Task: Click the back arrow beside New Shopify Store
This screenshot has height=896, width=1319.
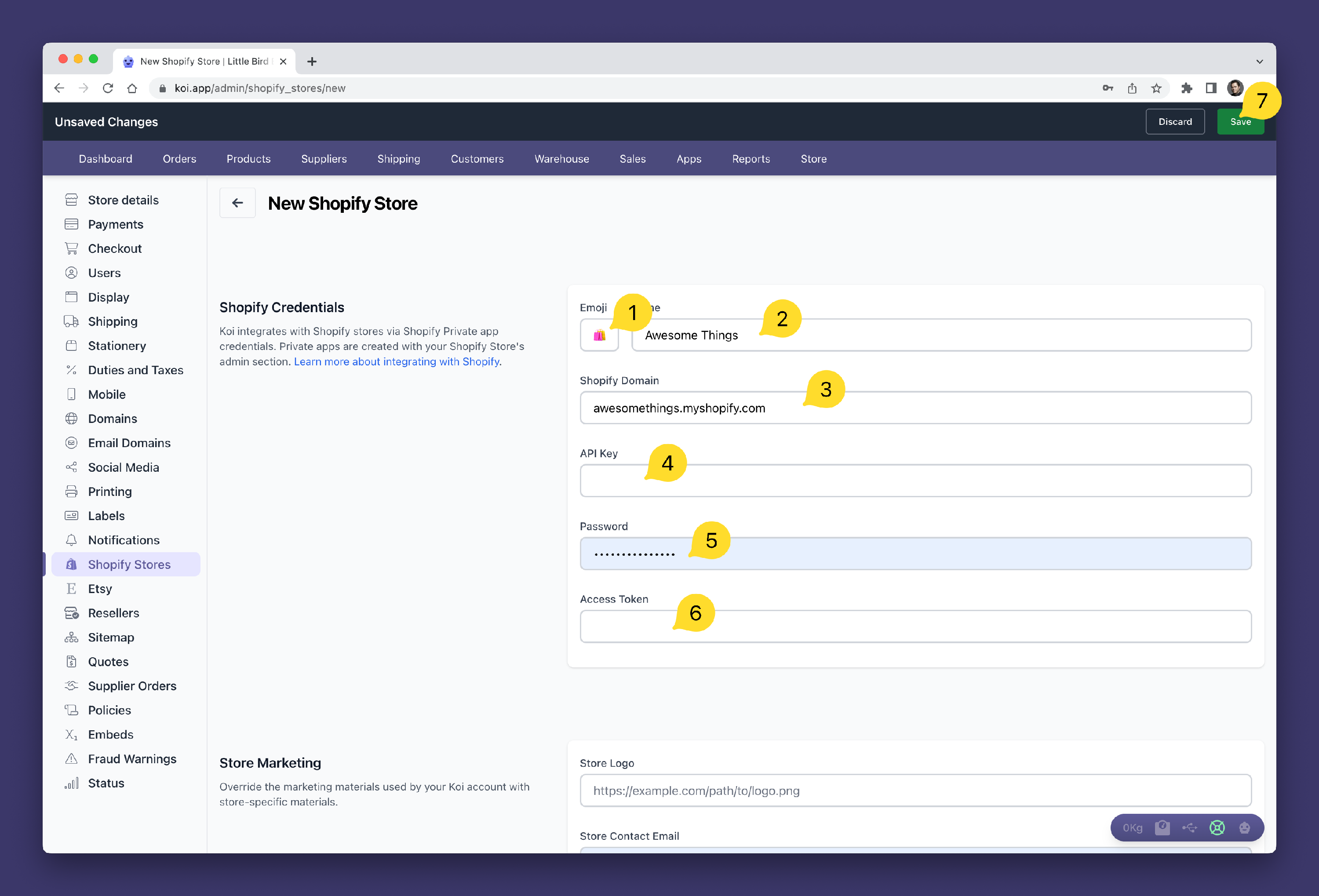Action: (237, 203)
